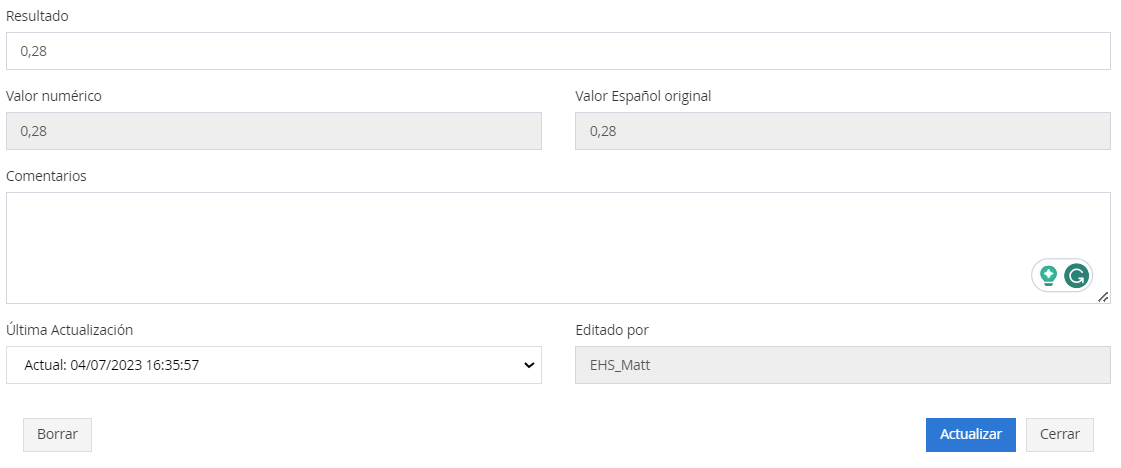Viewport: 1121px width, 468px height.
Task: Click the Editado por label
Action: [612, 330]
